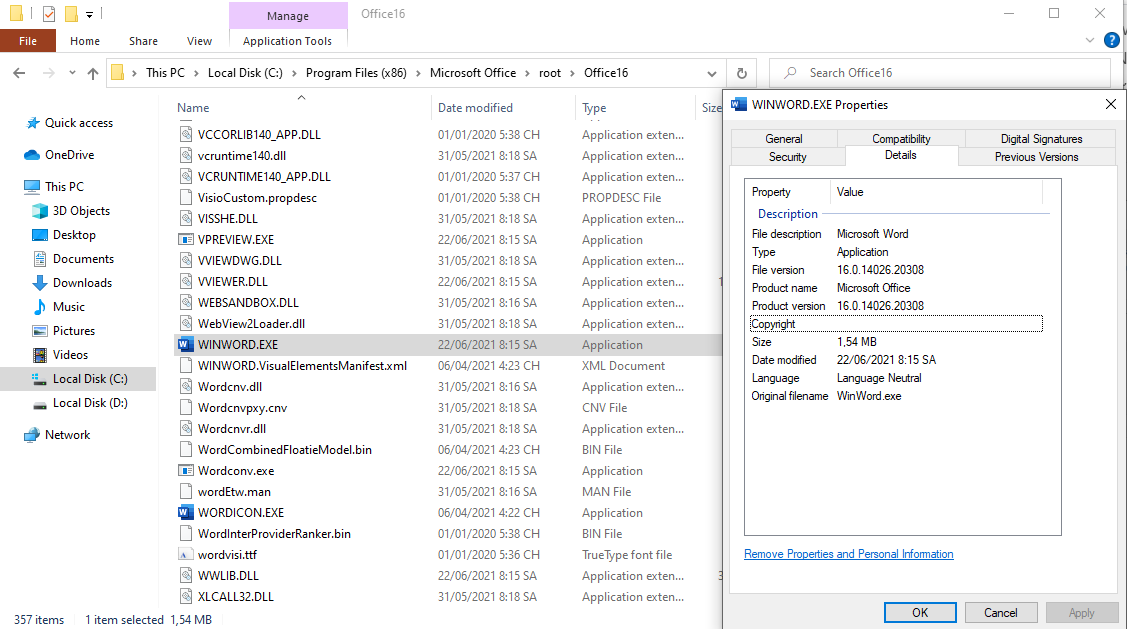Click the wordvisi.ttf font file icon
1127x629 pixels.
[x=184, y=554]
